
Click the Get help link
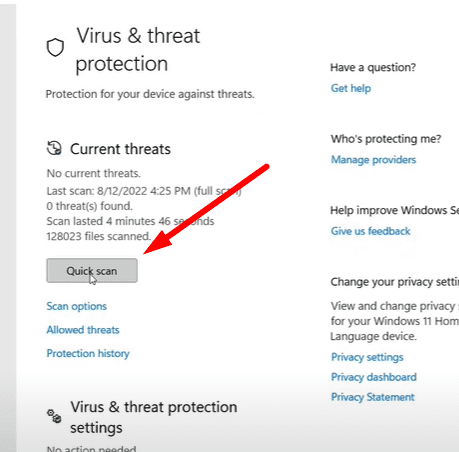click(x=351, y=88)
